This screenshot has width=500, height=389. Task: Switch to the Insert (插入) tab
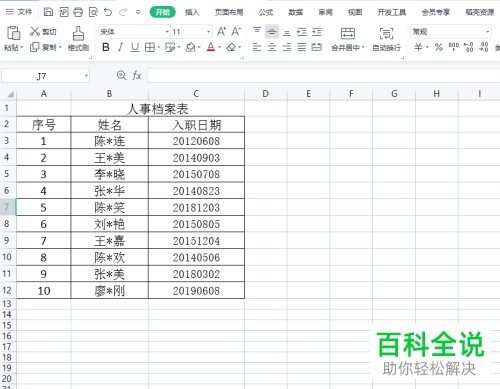tap(192, 12)
